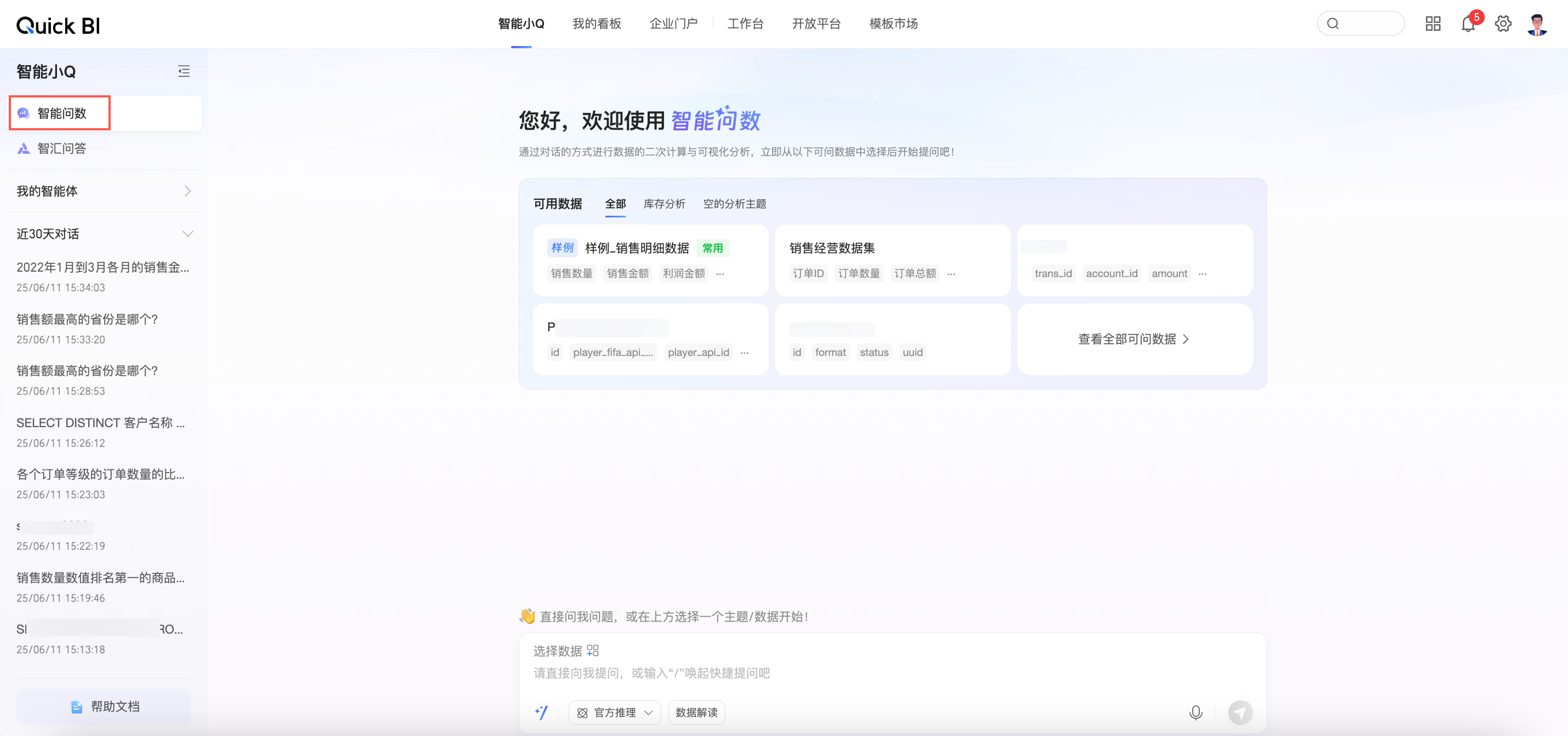The image size is (1568, 736).
Task: Show more fields on trans_id card
Action: (1202, 274)
